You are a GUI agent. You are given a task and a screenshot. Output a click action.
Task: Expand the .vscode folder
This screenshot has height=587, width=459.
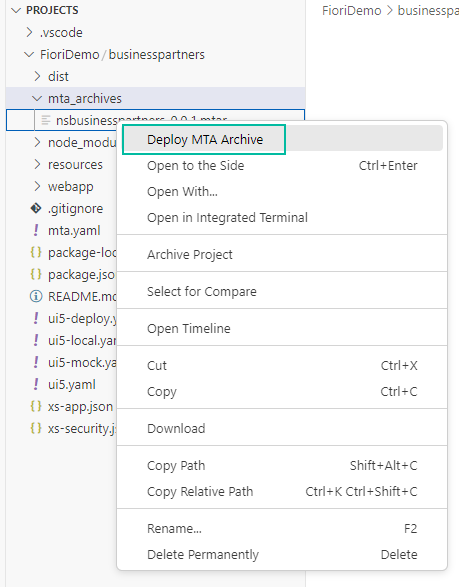click(x=30, y=32)
